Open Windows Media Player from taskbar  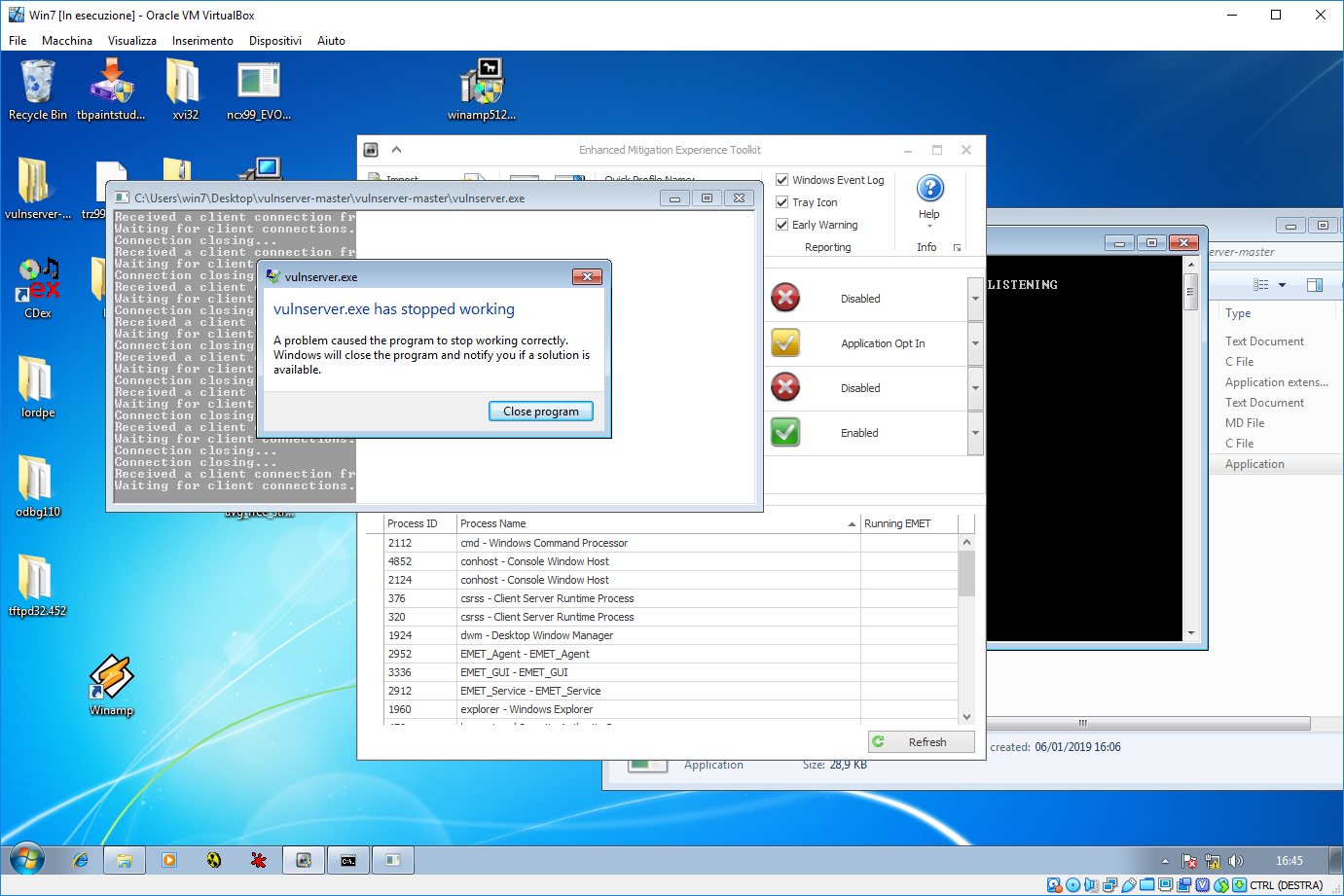point(169,860)
